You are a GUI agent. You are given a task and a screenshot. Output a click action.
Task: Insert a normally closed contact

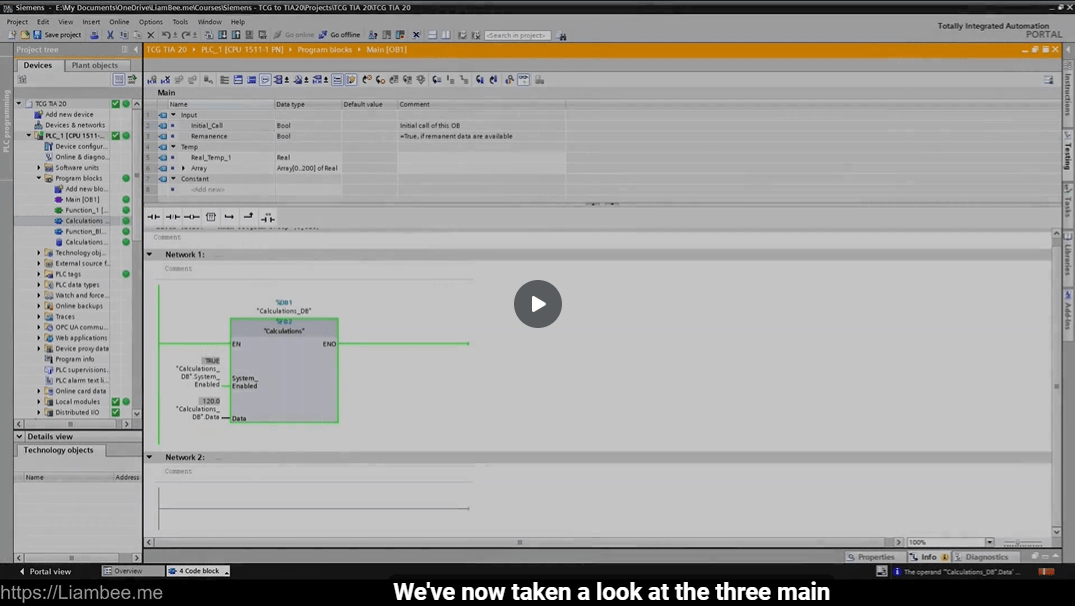point(172,217)
